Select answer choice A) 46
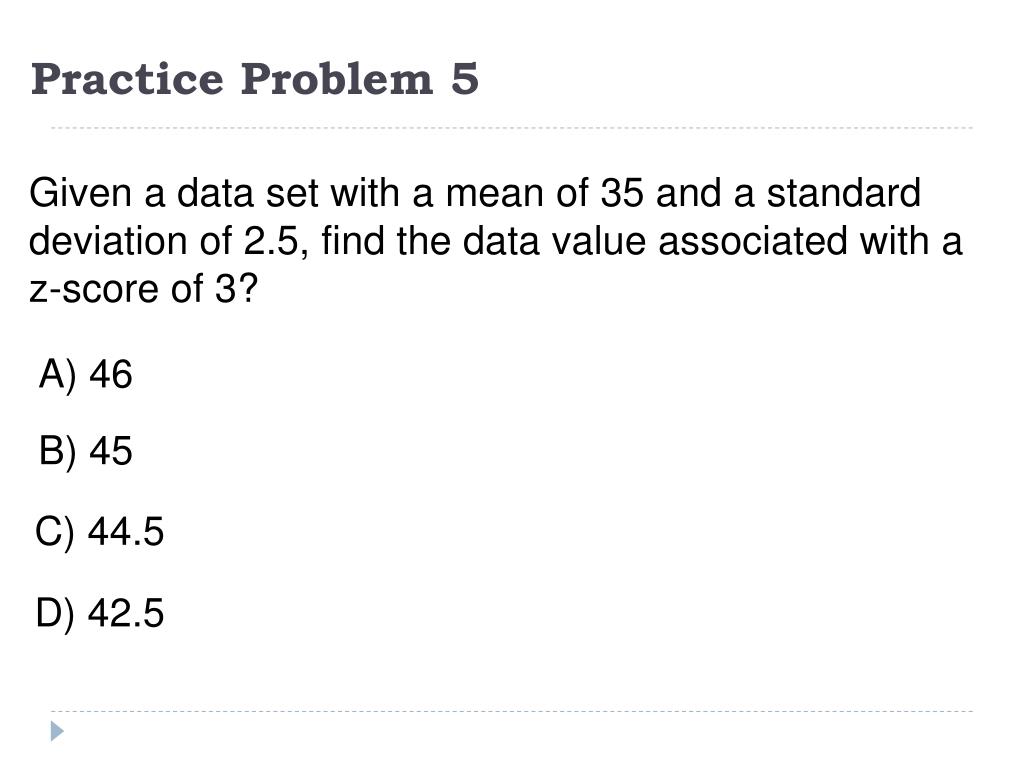1024x768 pixels. pos(86,376)
